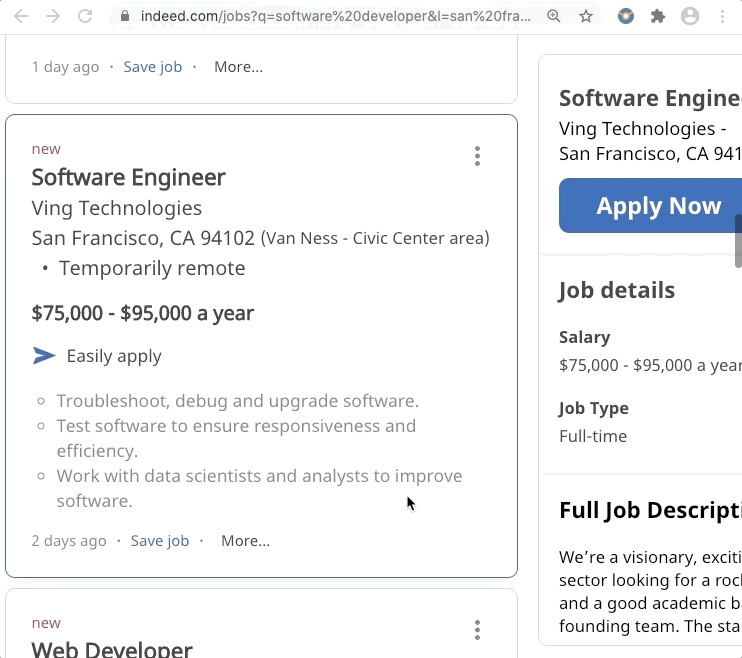Open Web Developer card's three-dot menu
This screenshot has width=742, height=658.
click(477, 630)
